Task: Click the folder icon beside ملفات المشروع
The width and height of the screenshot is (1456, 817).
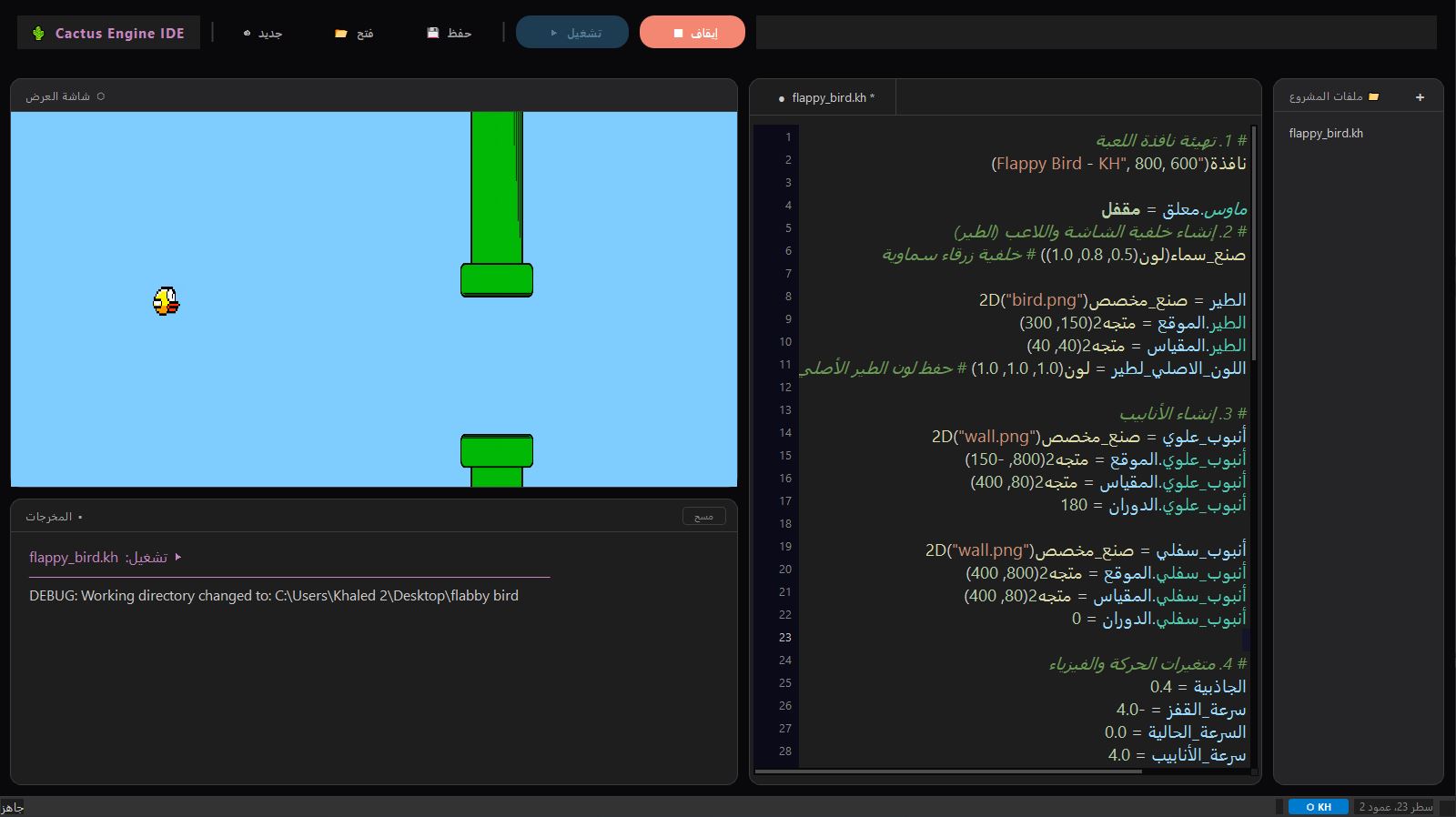Action: 1374,96
